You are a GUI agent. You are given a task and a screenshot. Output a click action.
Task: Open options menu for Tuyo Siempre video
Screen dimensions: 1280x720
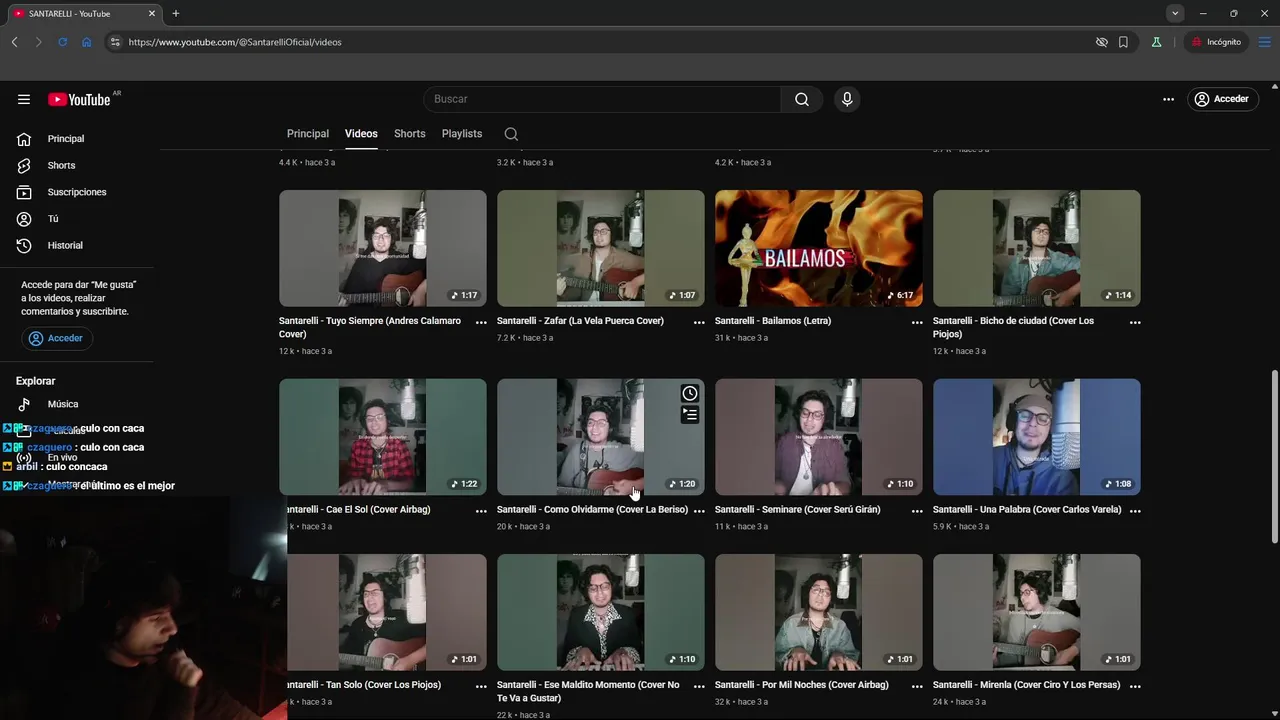click(x=481, y=322)
